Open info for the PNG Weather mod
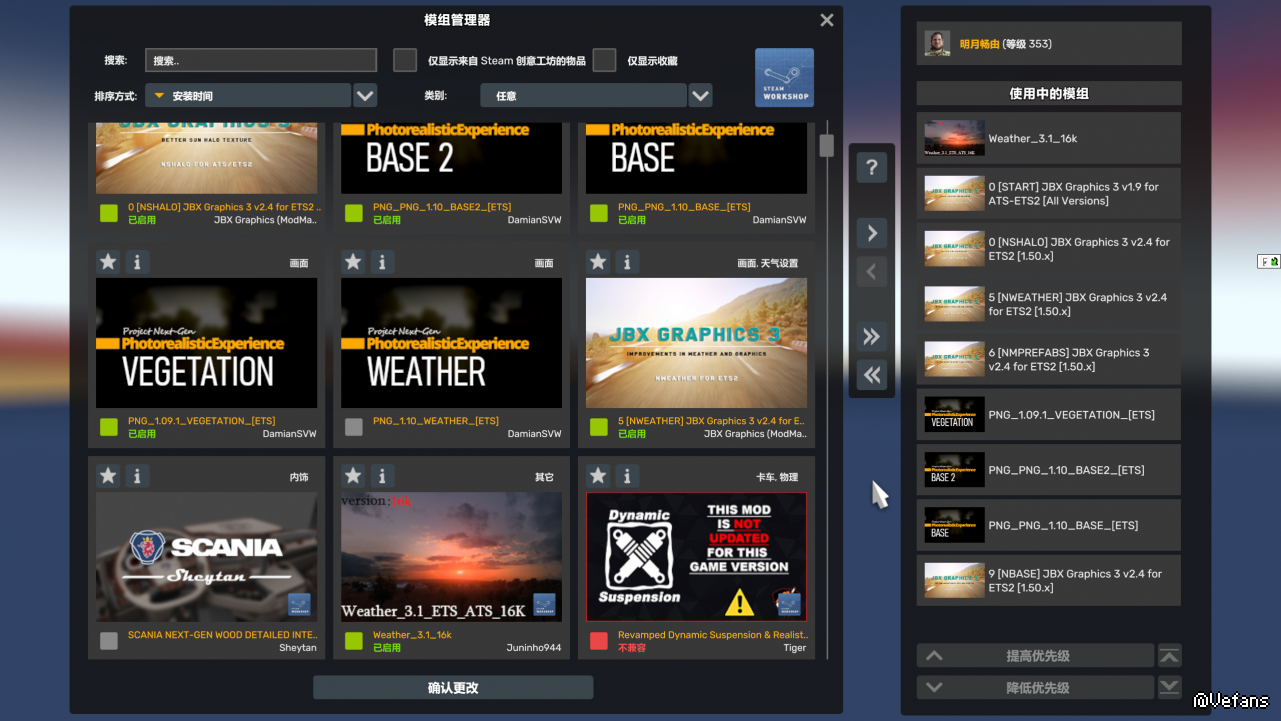This screenshot has width=1281, height=721. pos(382,262)
